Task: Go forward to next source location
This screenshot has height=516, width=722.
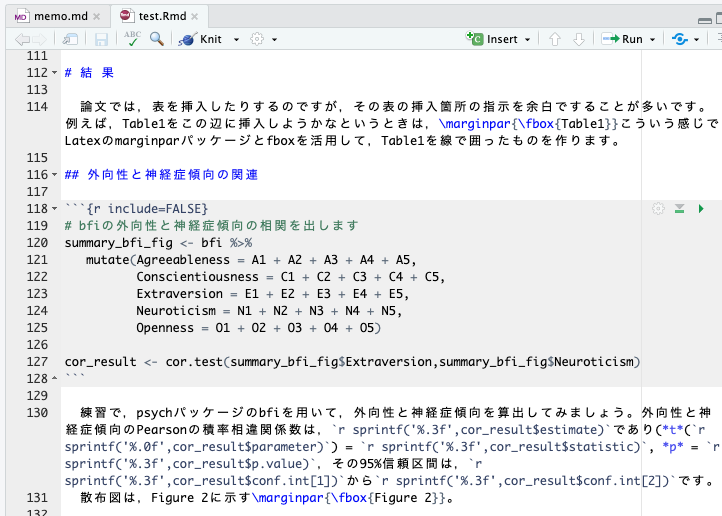Action: point(40,39)
